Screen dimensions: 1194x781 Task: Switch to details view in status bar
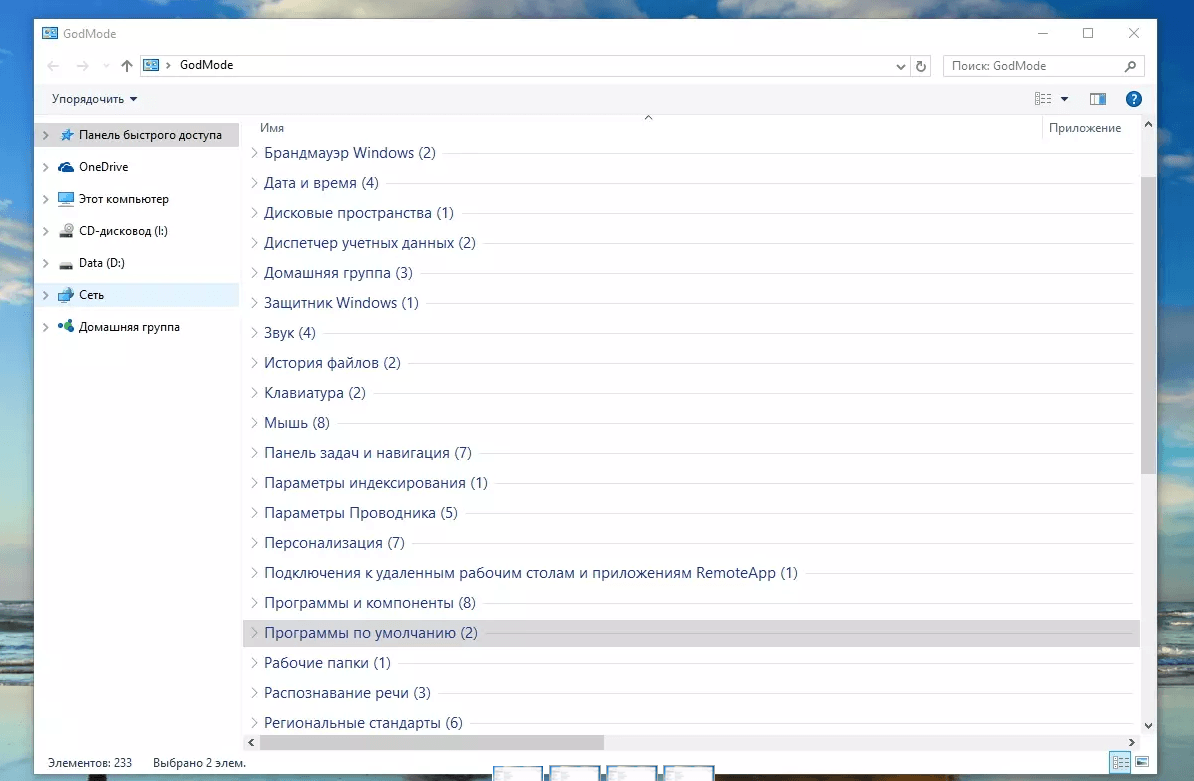click(x=1120, y=762)
